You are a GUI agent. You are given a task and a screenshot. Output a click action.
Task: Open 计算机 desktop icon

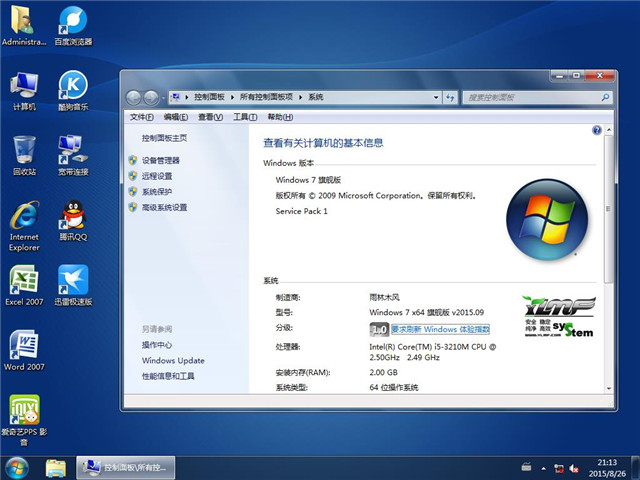(x=24, y=91)
